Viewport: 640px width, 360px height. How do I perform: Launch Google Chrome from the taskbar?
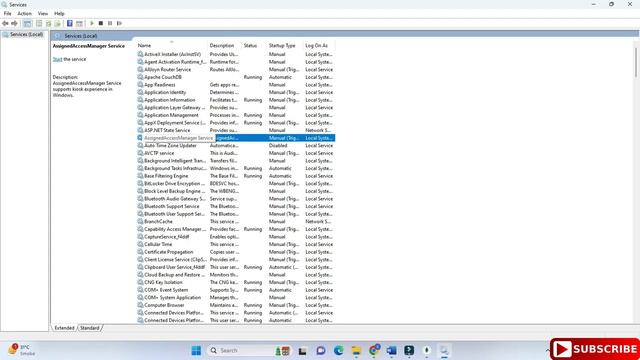374,350
